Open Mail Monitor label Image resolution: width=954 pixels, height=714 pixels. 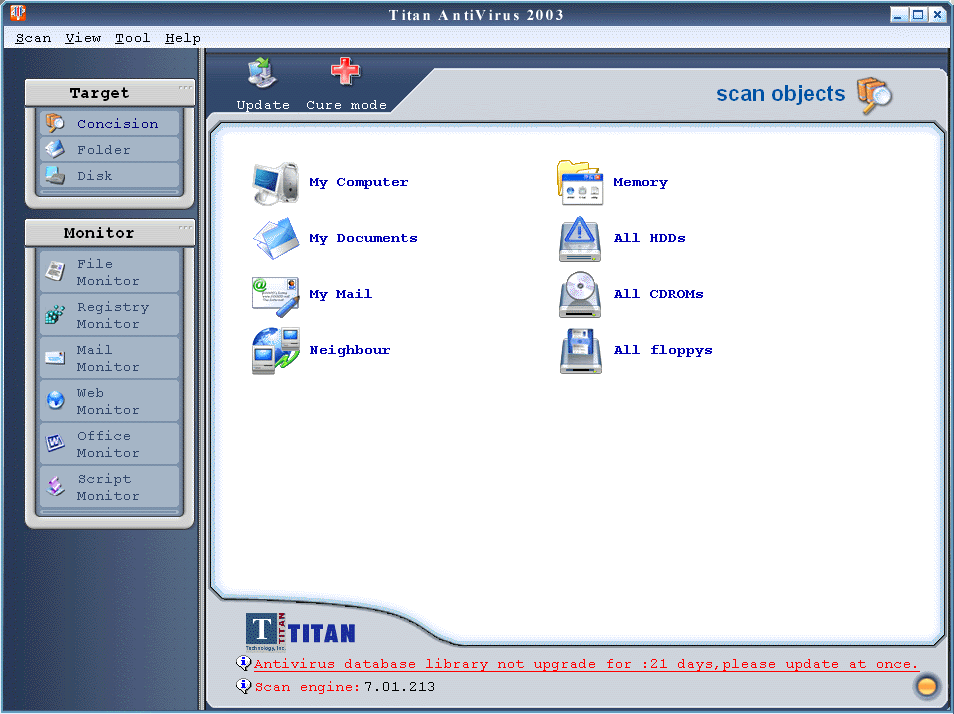(x=108, y=359)
